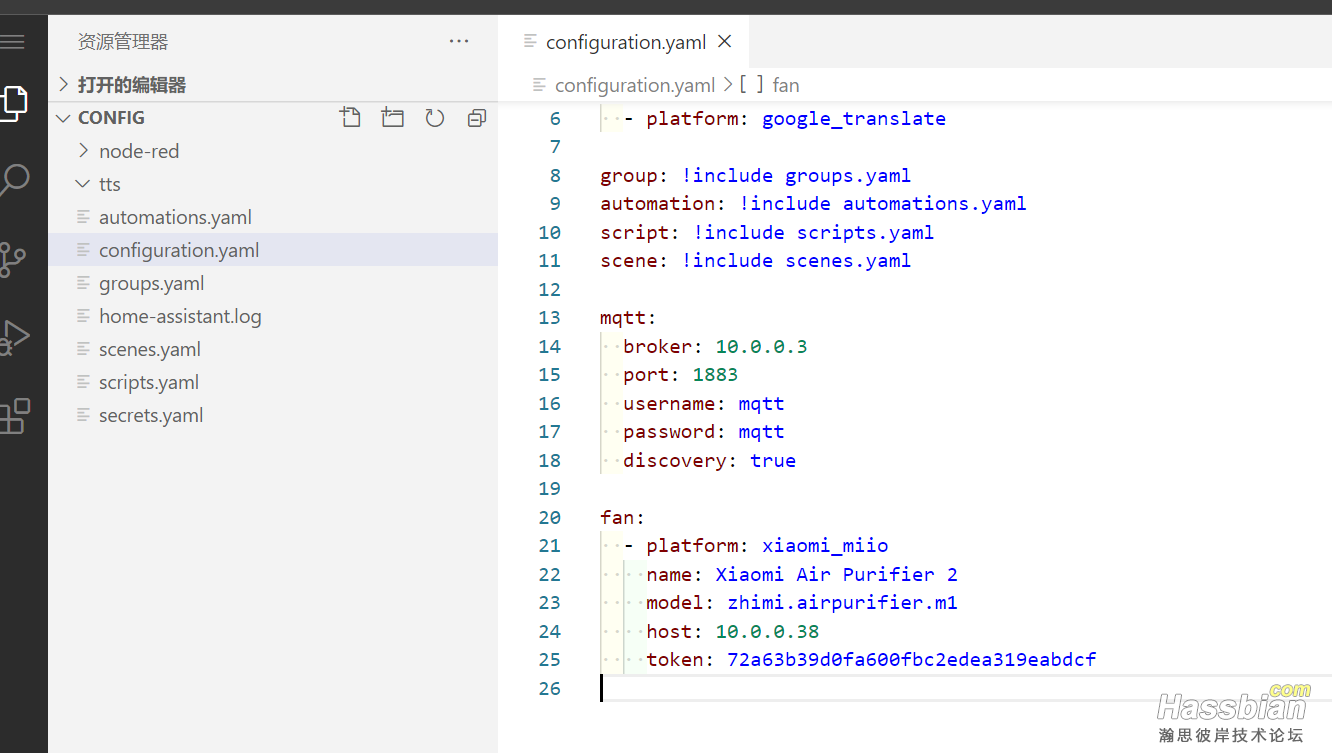This screenshot has height=753, width=1332.
Task: Open secrets.yaml in the explorer
Action: (273, 415)
